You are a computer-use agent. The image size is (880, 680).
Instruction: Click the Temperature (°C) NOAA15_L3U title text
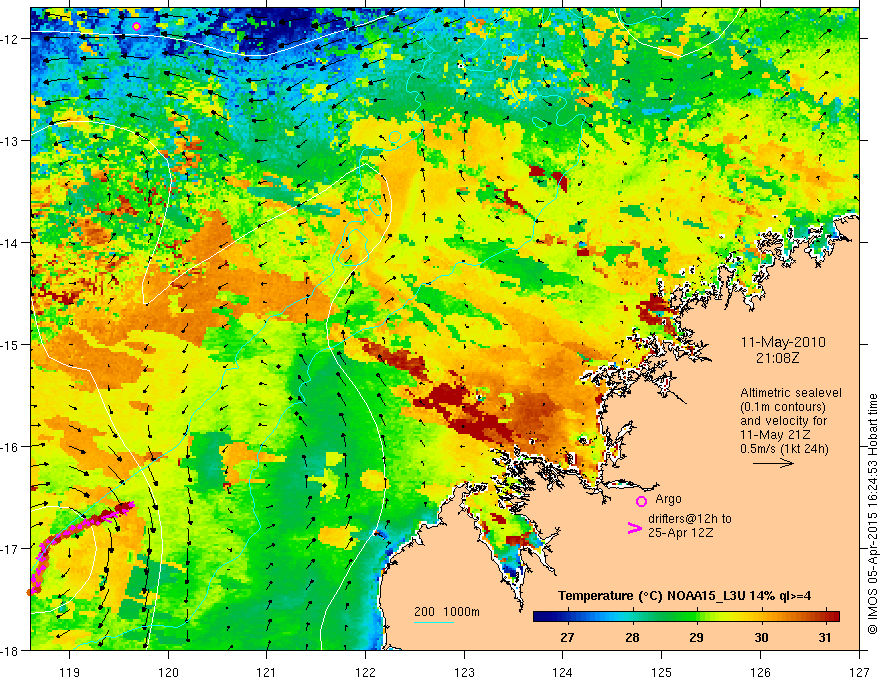pyautogui.click(x=684, y=596)
